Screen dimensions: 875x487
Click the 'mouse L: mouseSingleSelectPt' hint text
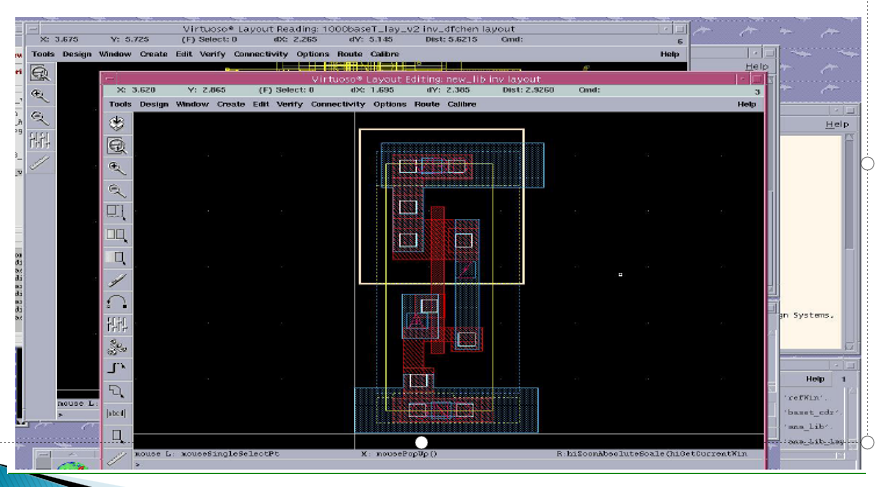tap(207, 454)
